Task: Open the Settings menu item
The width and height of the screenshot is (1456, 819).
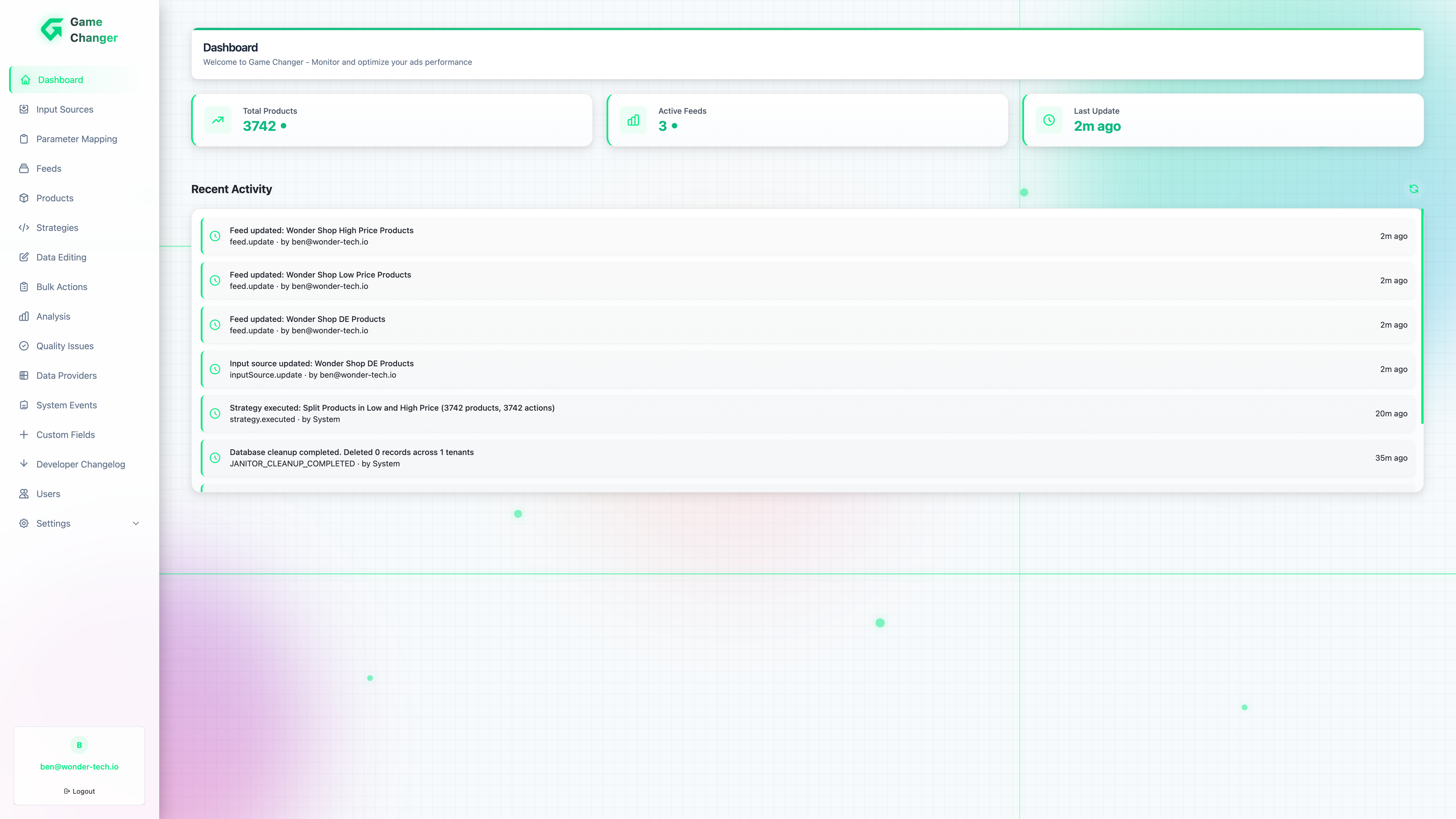Action: [54, 523]
